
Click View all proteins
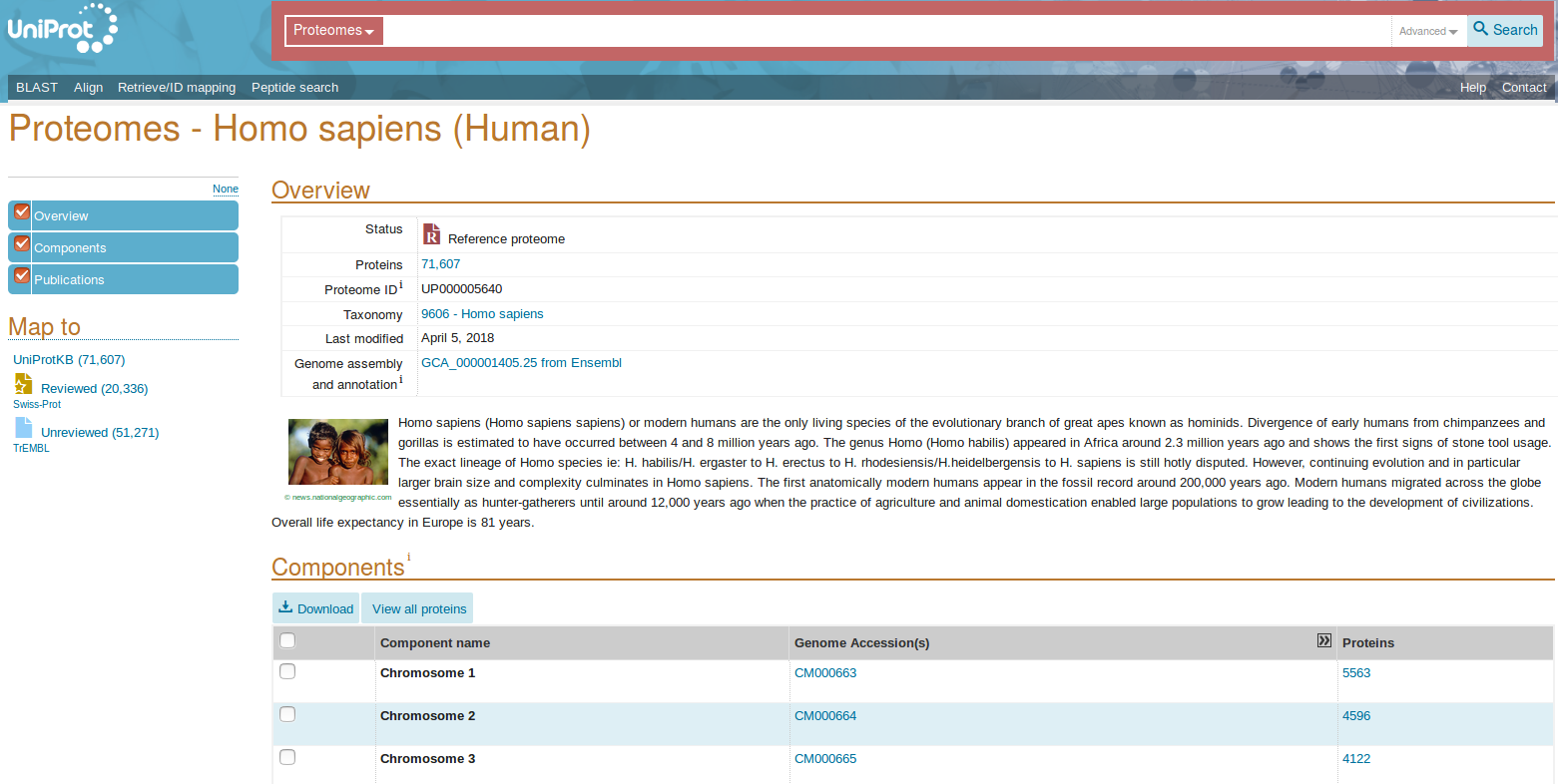[x=418, y=608]
